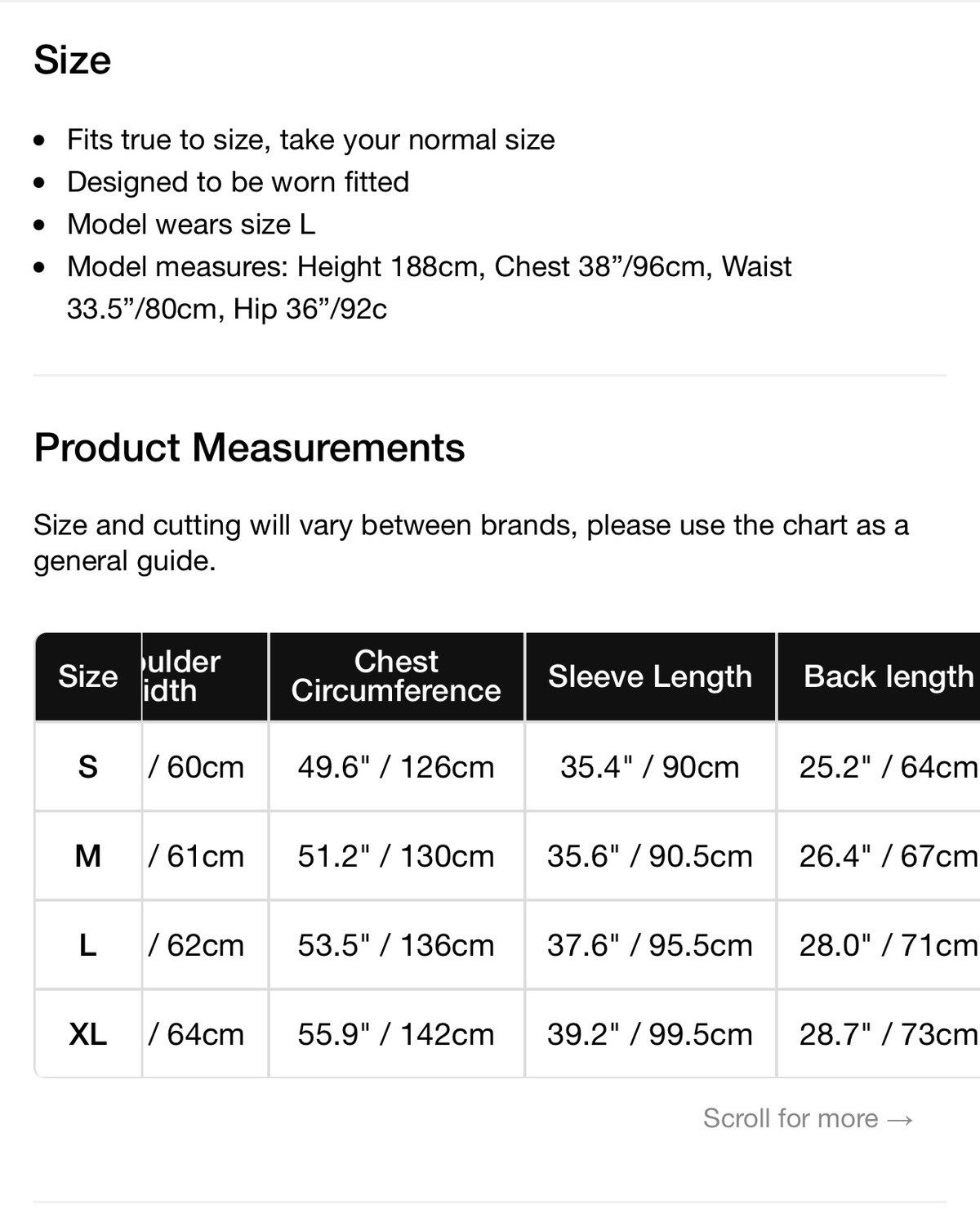
Task: Select the S size row label
Action: coord(88,767)
